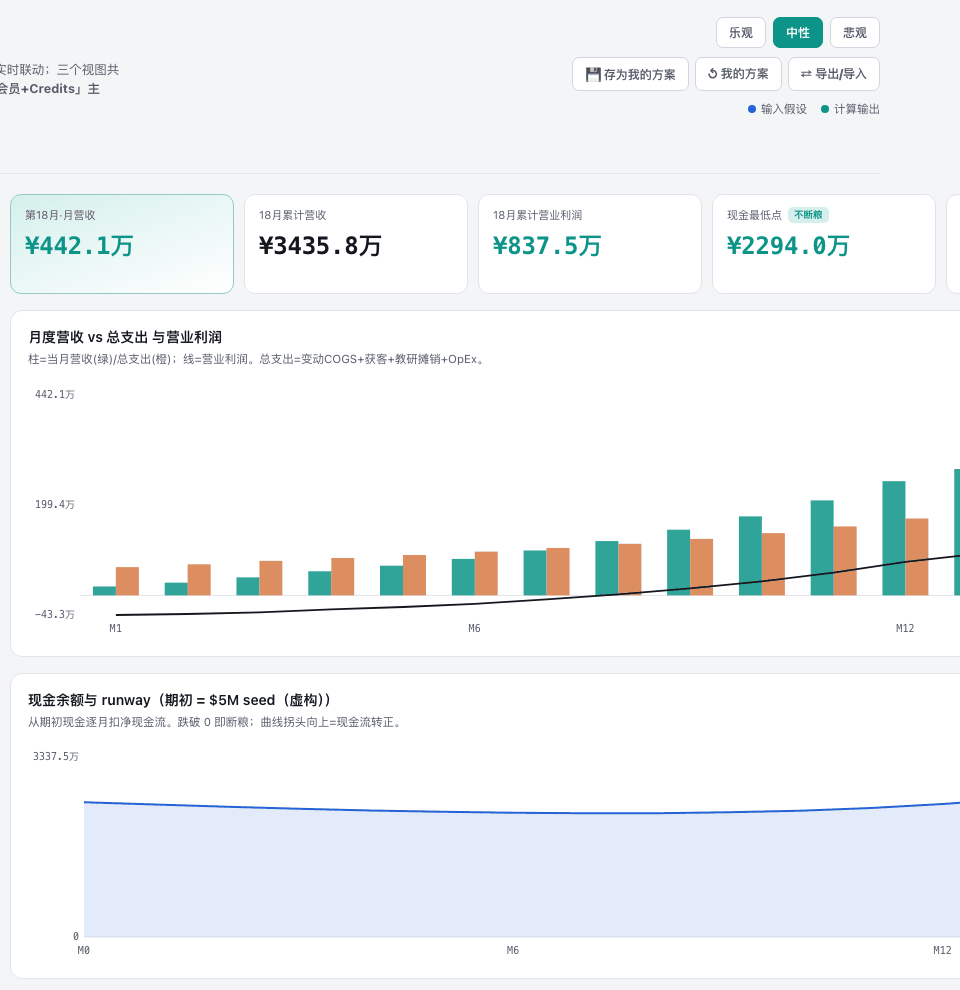Select the 18月累计营业利润 card
This screenshot has width=960, height=990.
590,244
